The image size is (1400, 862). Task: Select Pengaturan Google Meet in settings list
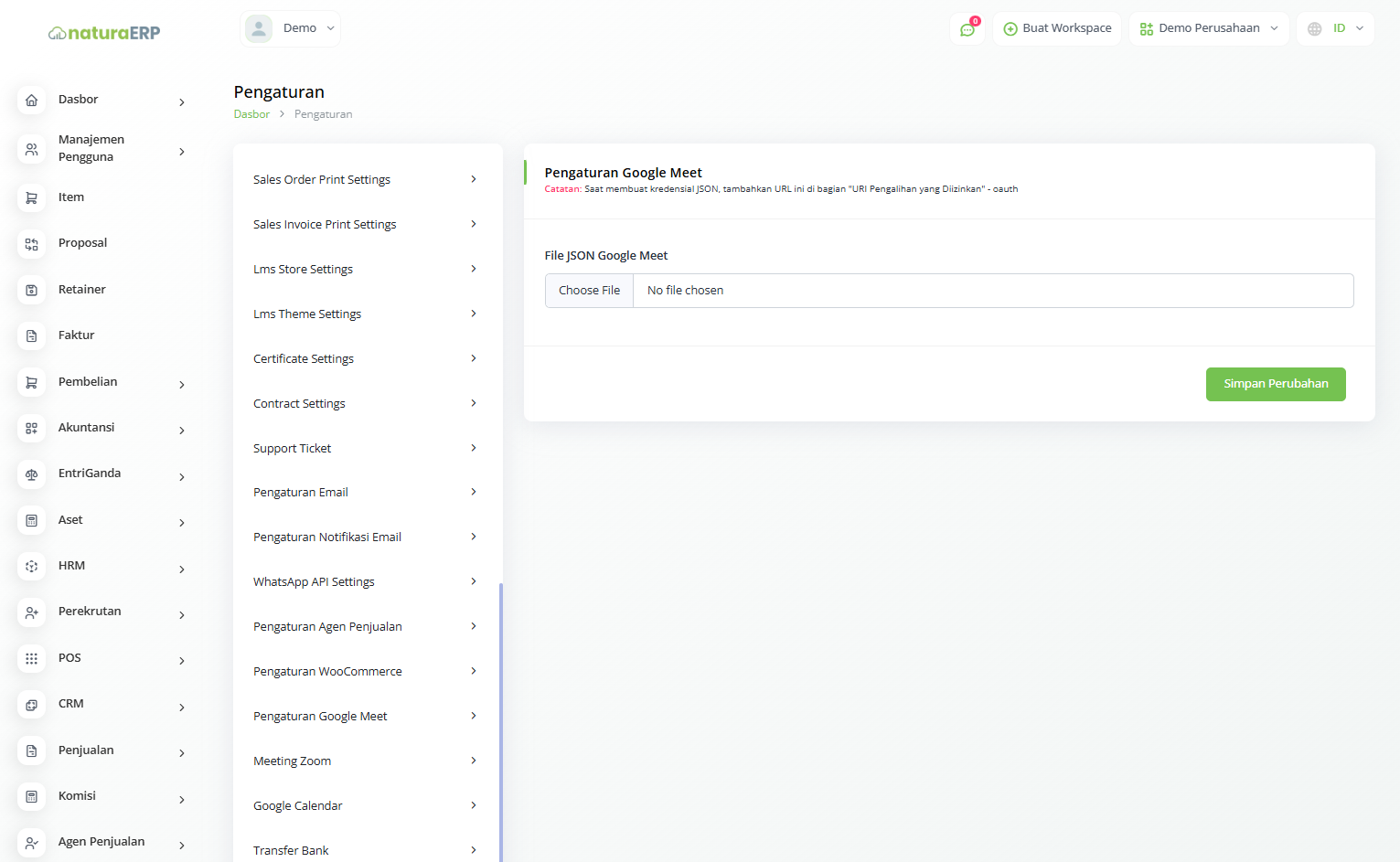[366, 716]
